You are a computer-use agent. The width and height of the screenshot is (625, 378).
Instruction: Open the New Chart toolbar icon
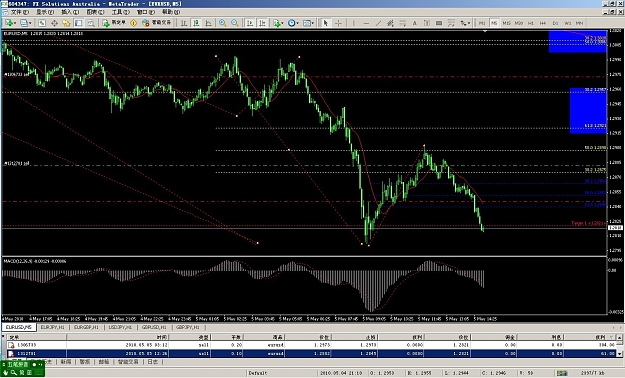(x=9, y=23)
